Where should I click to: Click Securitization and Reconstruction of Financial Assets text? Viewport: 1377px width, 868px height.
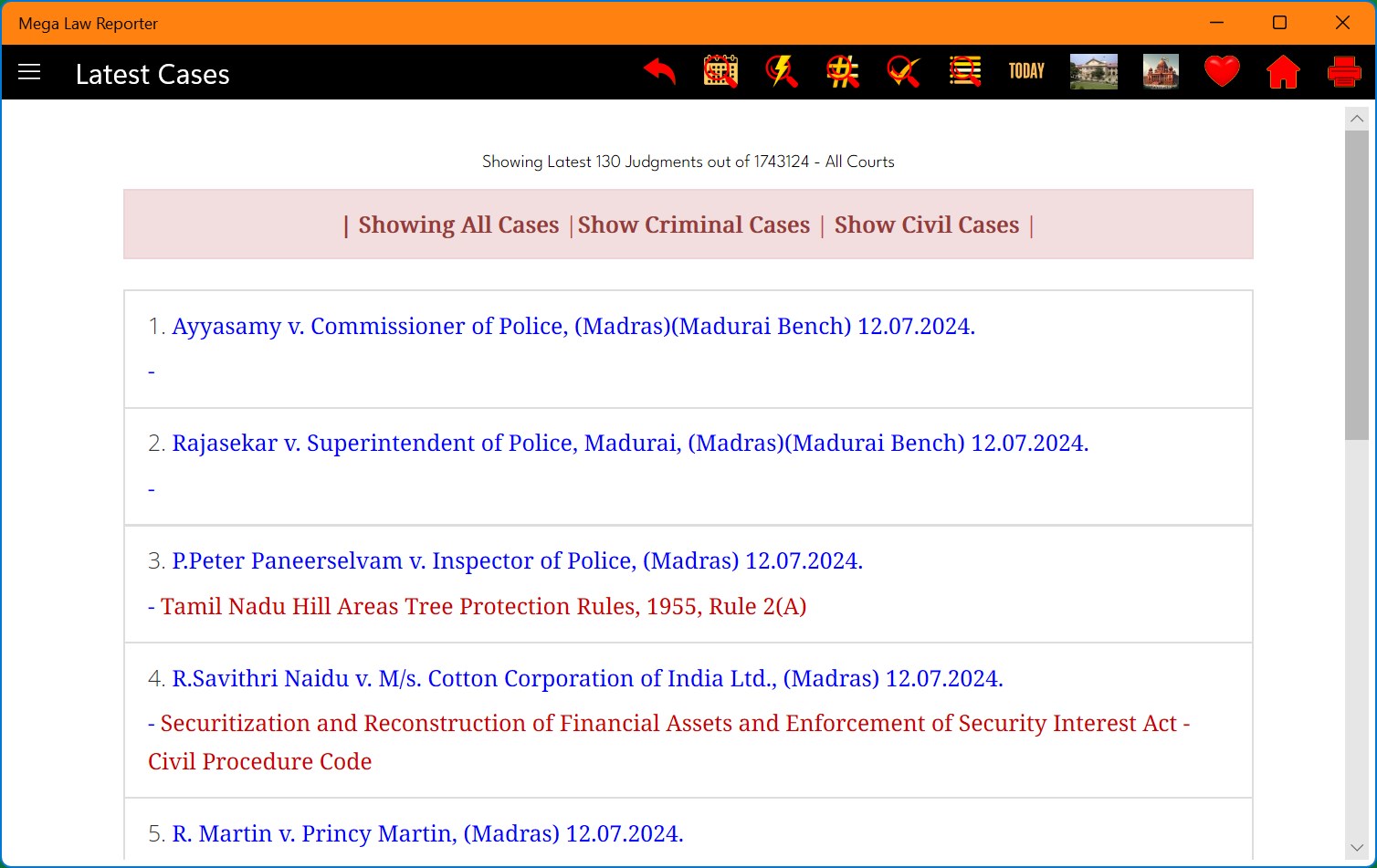coord(668,742)
